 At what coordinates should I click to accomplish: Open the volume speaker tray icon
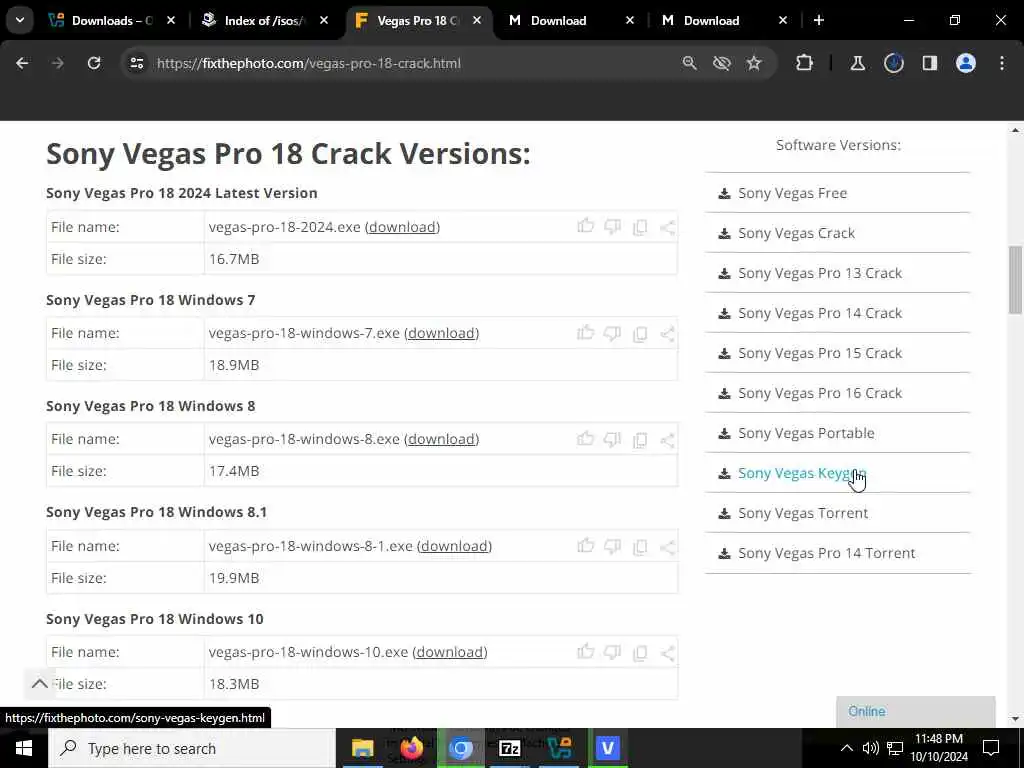(x=870, y=748)
